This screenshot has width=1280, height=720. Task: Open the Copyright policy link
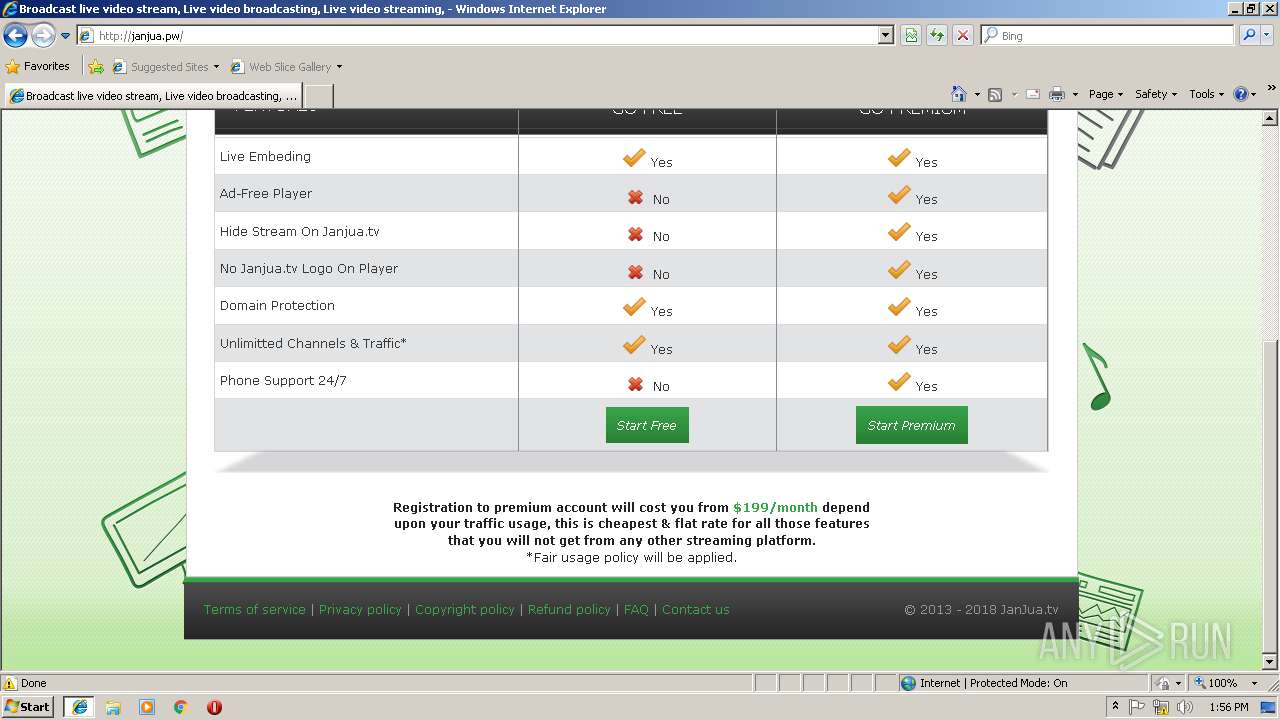tap(465, 609)
